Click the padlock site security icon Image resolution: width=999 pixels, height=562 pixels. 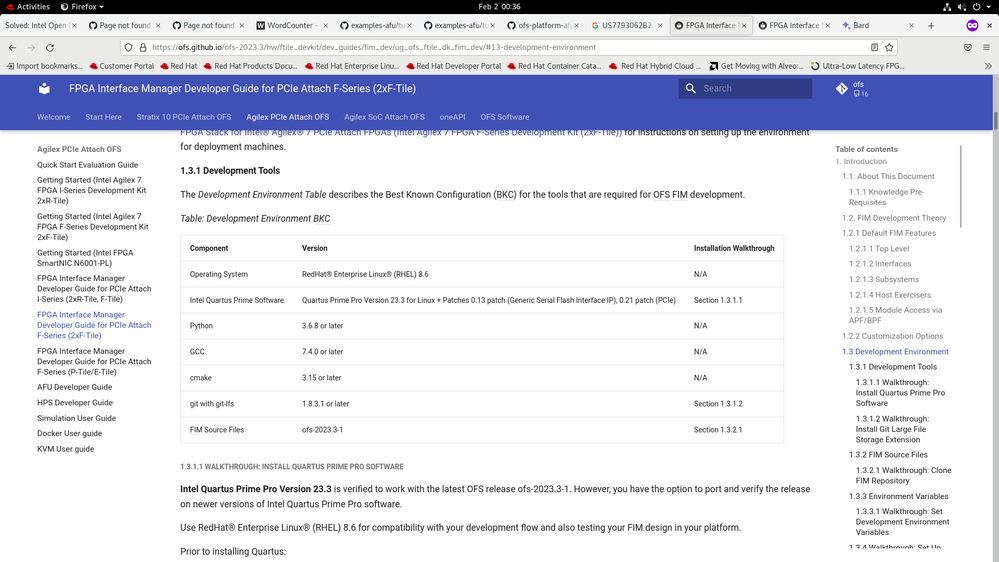pyautogui.click(x=143, y=47)
